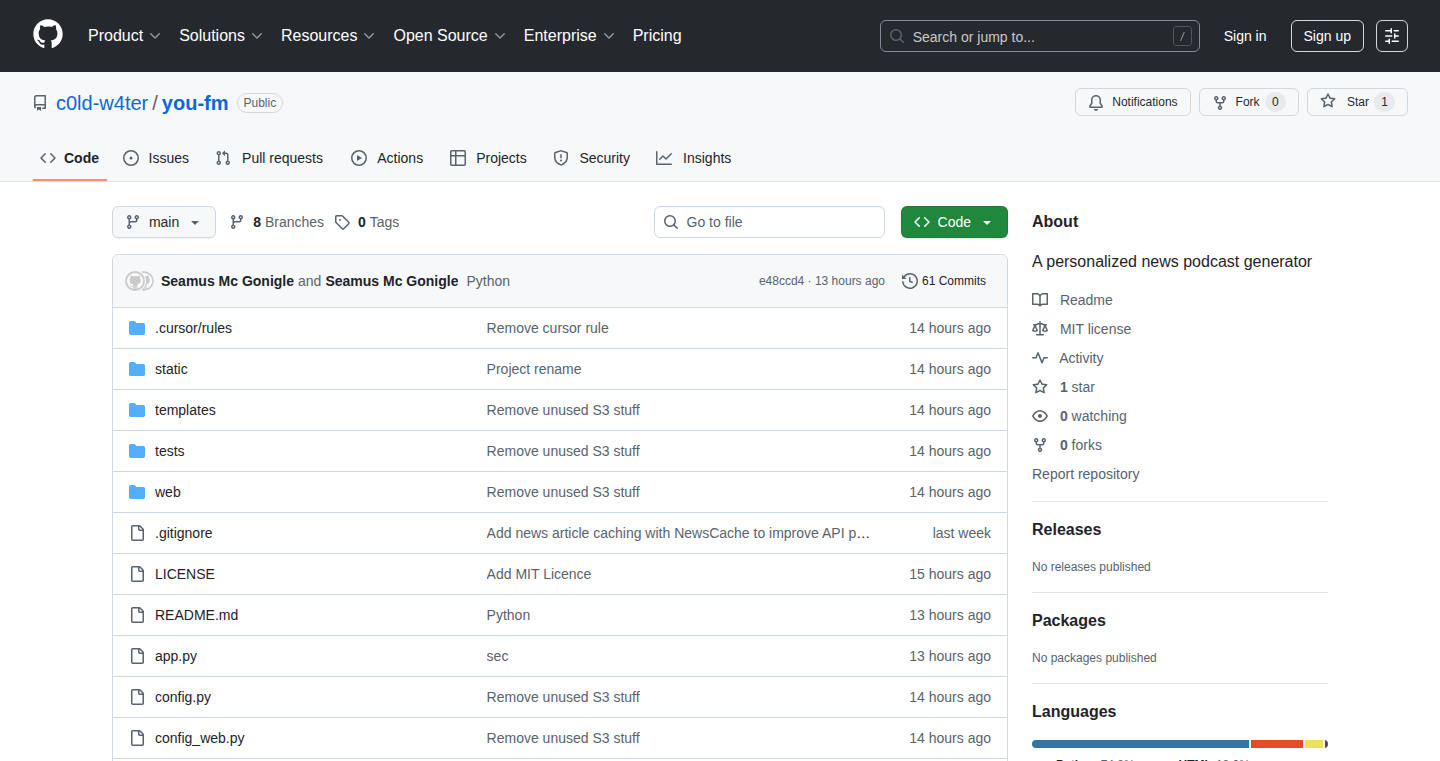Click the static folder icon
The width and height of the screenshot is (1440, 761).
click(137, 369)
